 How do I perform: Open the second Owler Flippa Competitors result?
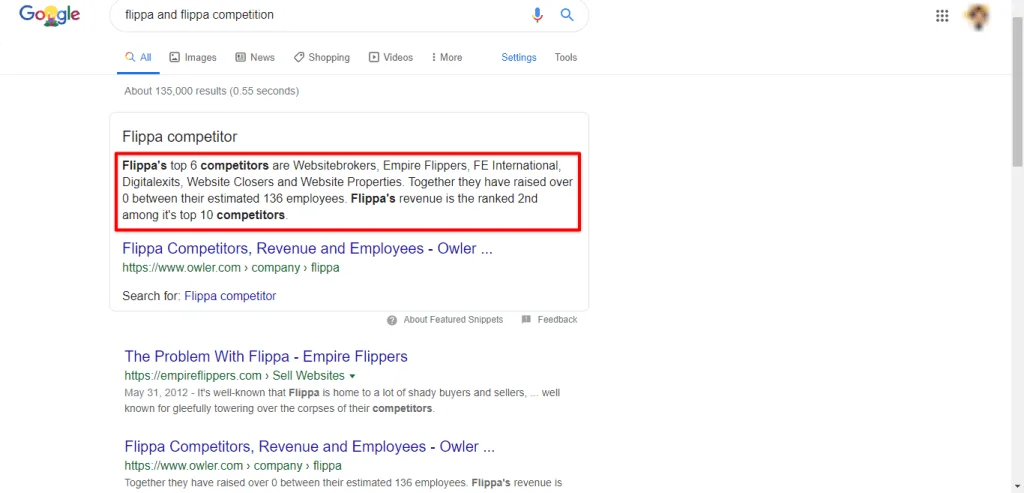[x=310, y=447]
